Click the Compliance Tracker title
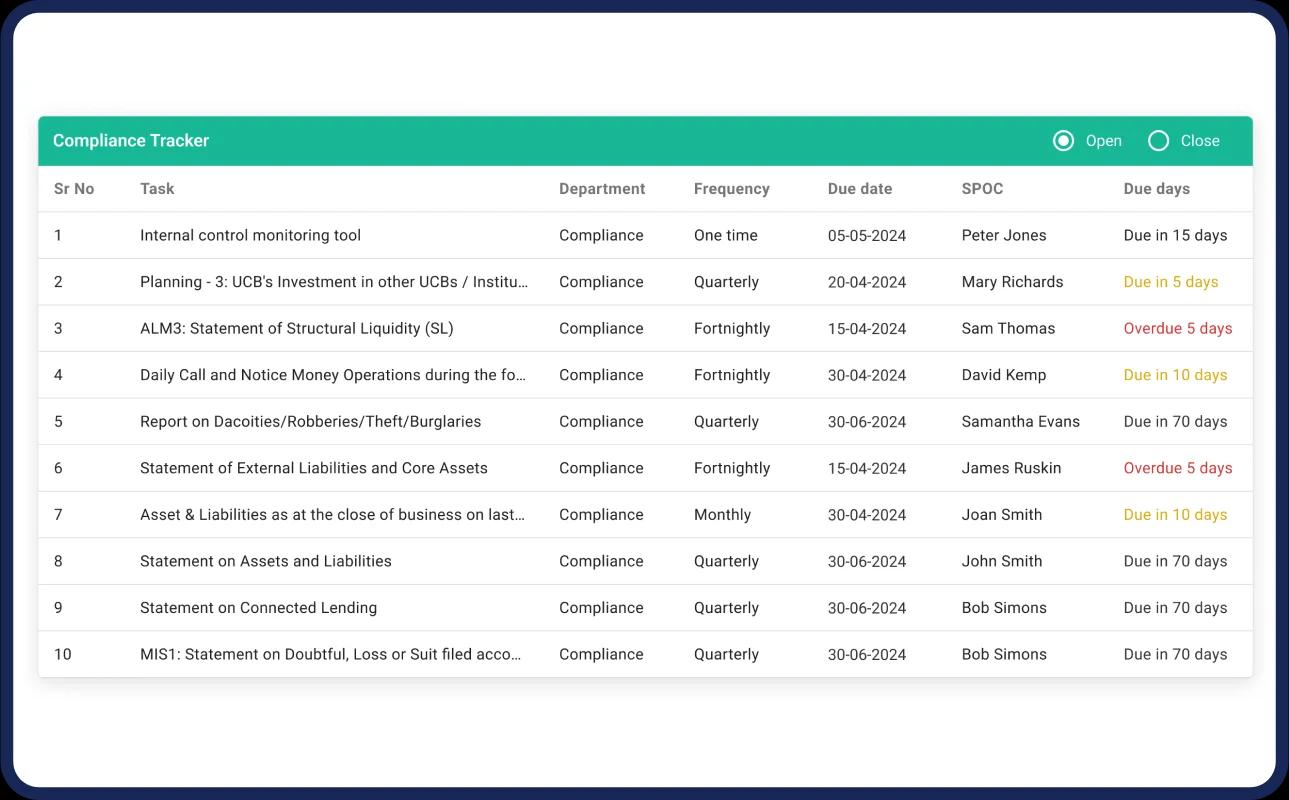This screenshot has width=1289, height=800. click(x=131, y=141)
